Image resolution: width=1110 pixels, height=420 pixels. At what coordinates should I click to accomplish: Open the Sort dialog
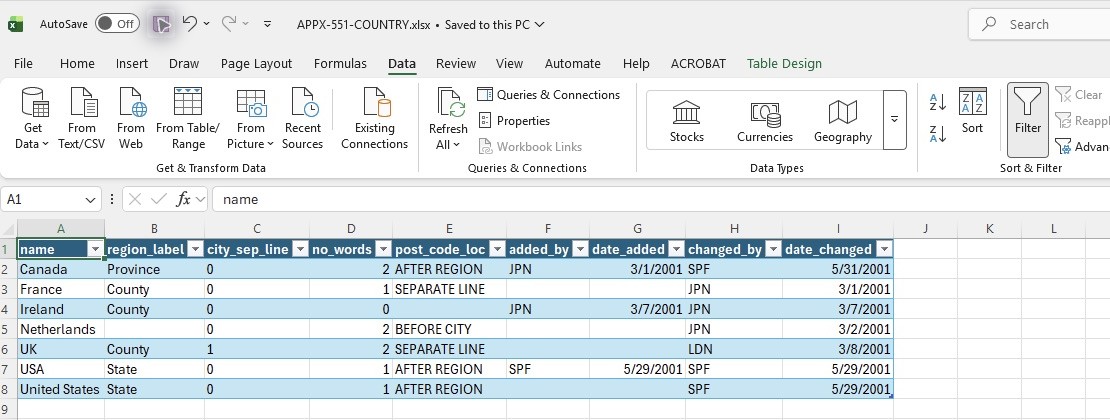[x=973, y=110]
